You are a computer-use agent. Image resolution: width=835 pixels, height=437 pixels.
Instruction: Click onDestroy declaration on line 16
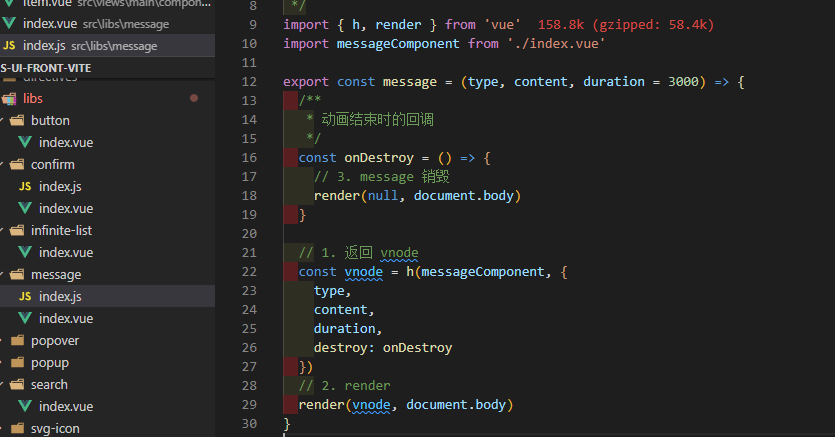[379, 158]
